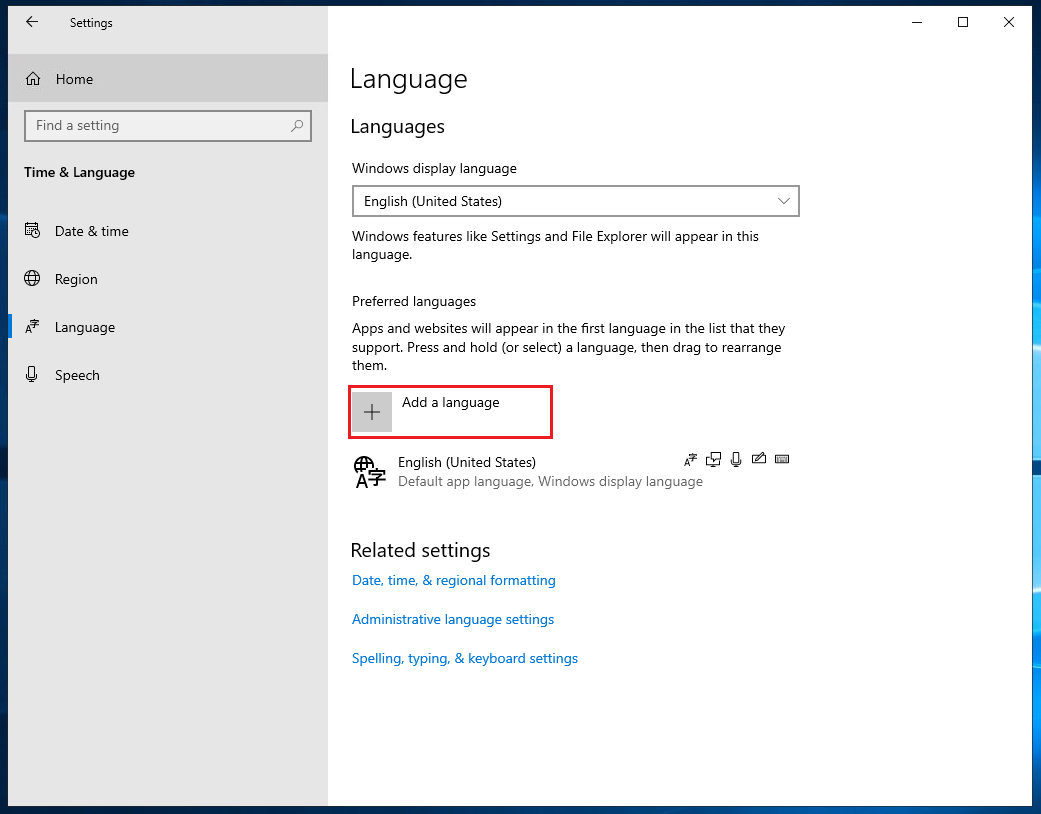Click the search magnifier icon

(x=297, y=125)
